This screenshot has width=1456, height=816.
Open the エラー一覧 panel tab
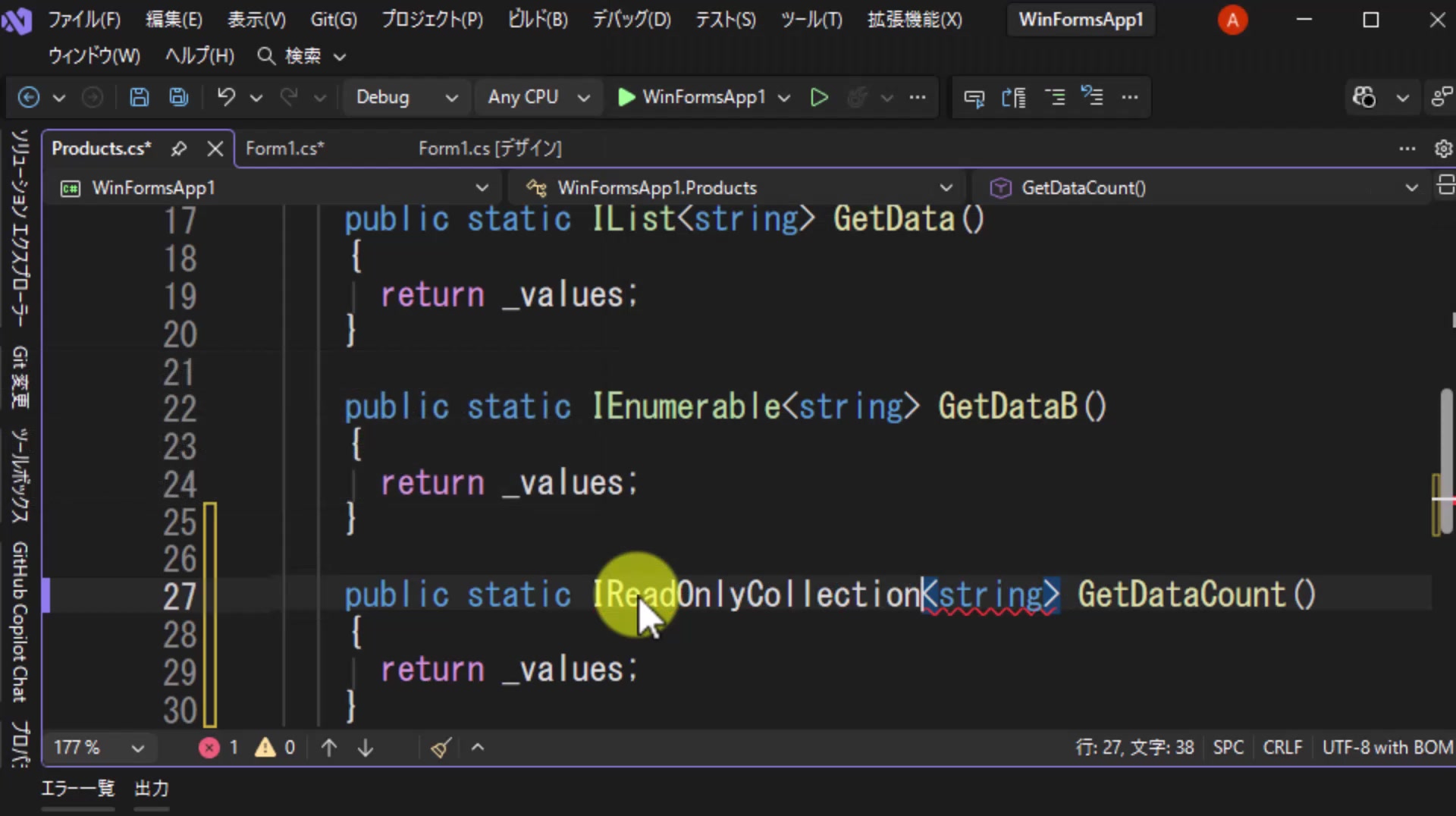[x=77, y=789]
